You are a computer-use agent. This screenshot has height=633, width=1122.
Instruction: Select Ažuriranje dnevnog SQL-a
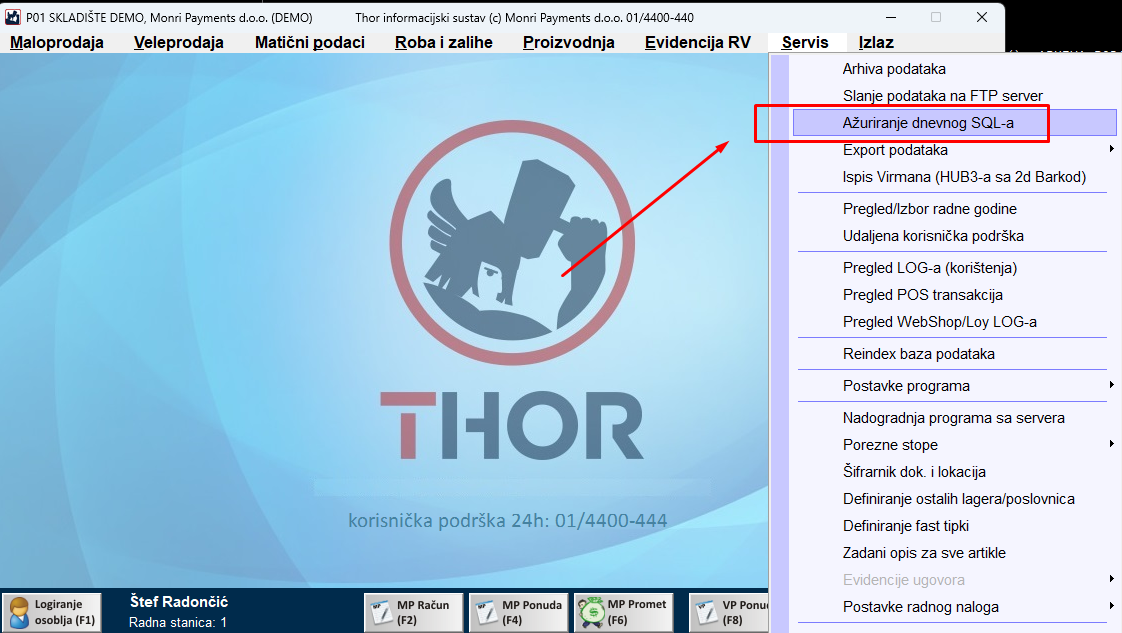coord(955,123)
